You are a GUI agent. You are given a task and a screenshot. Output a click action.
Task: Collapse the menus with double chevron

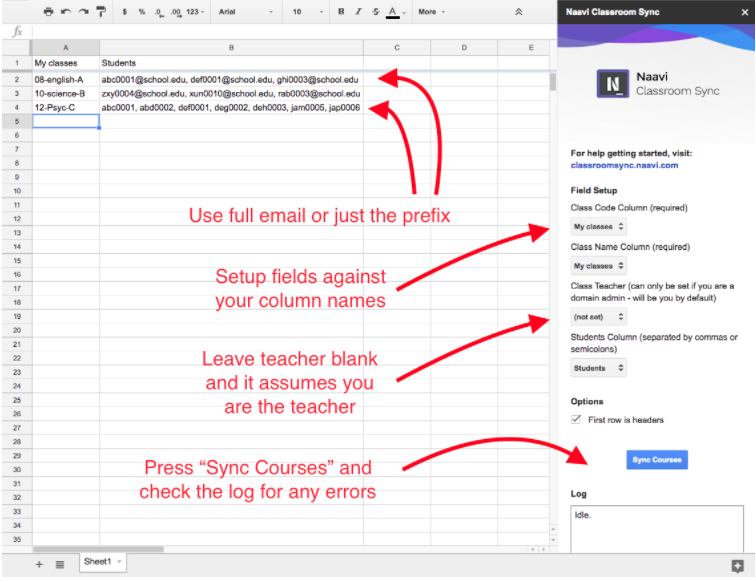pyautogui.click(x=519, y=12)
